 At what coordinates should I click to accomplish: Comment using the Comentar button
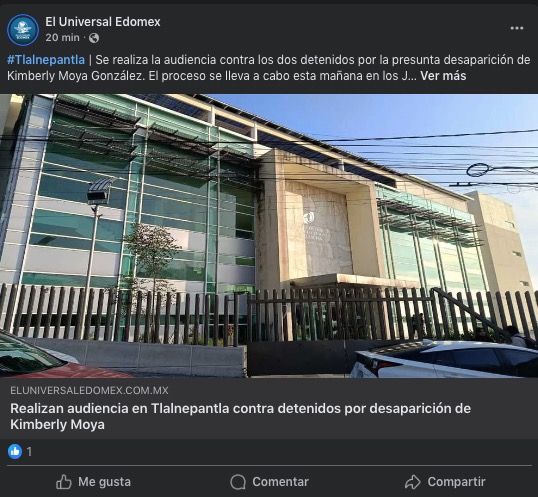click(x=269, y=482)
